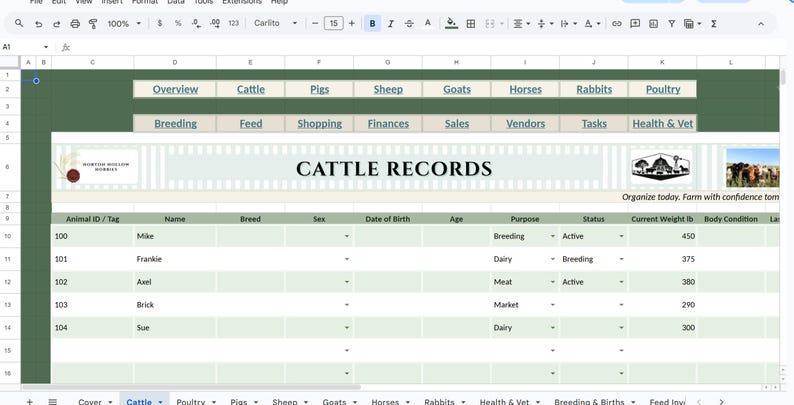The image size is (794, 405).
Task: Switch to the Goats sheet tab
Action: coord(334,401)
